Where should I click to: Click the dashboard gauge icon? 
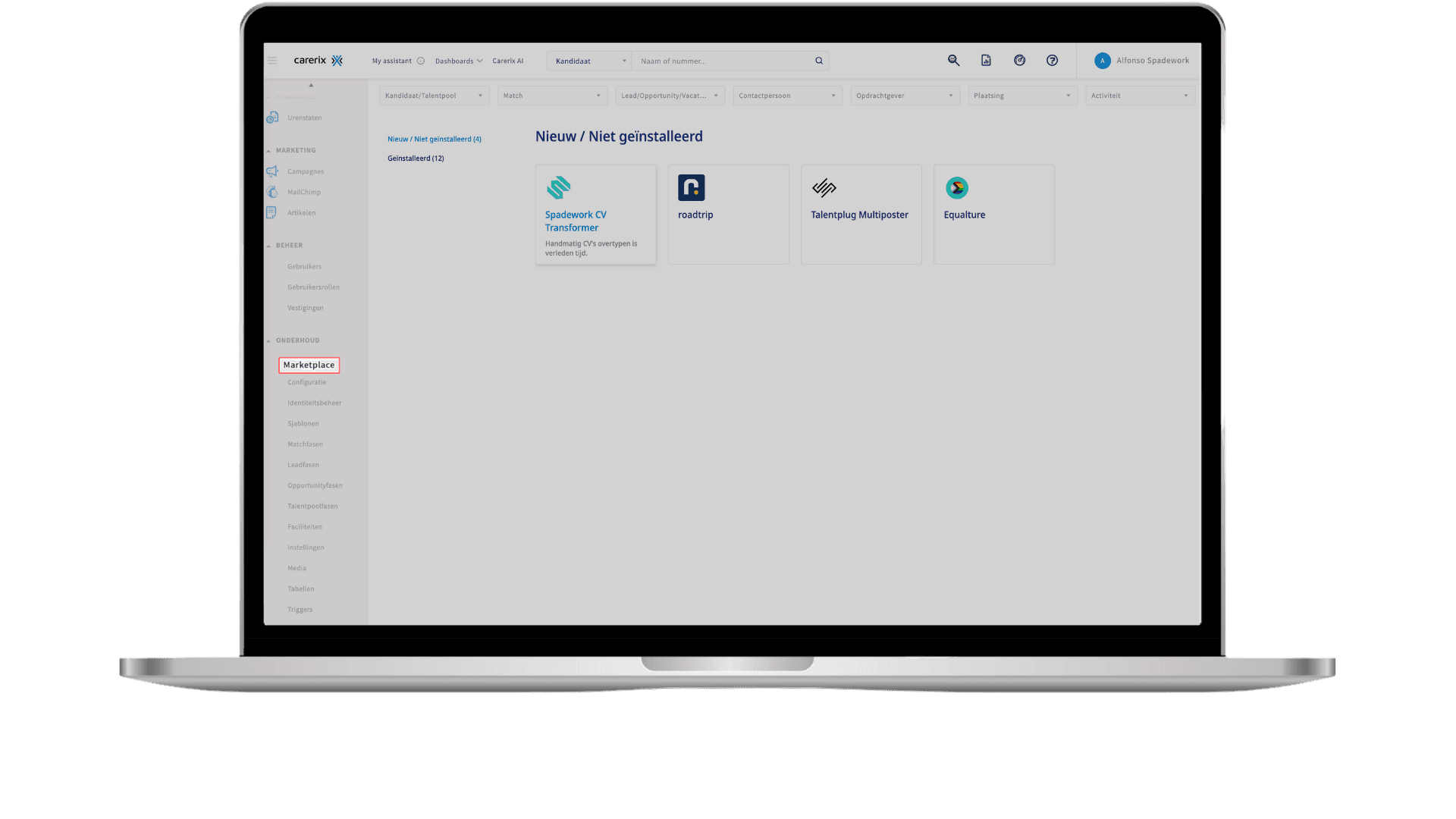[1019, 61]
